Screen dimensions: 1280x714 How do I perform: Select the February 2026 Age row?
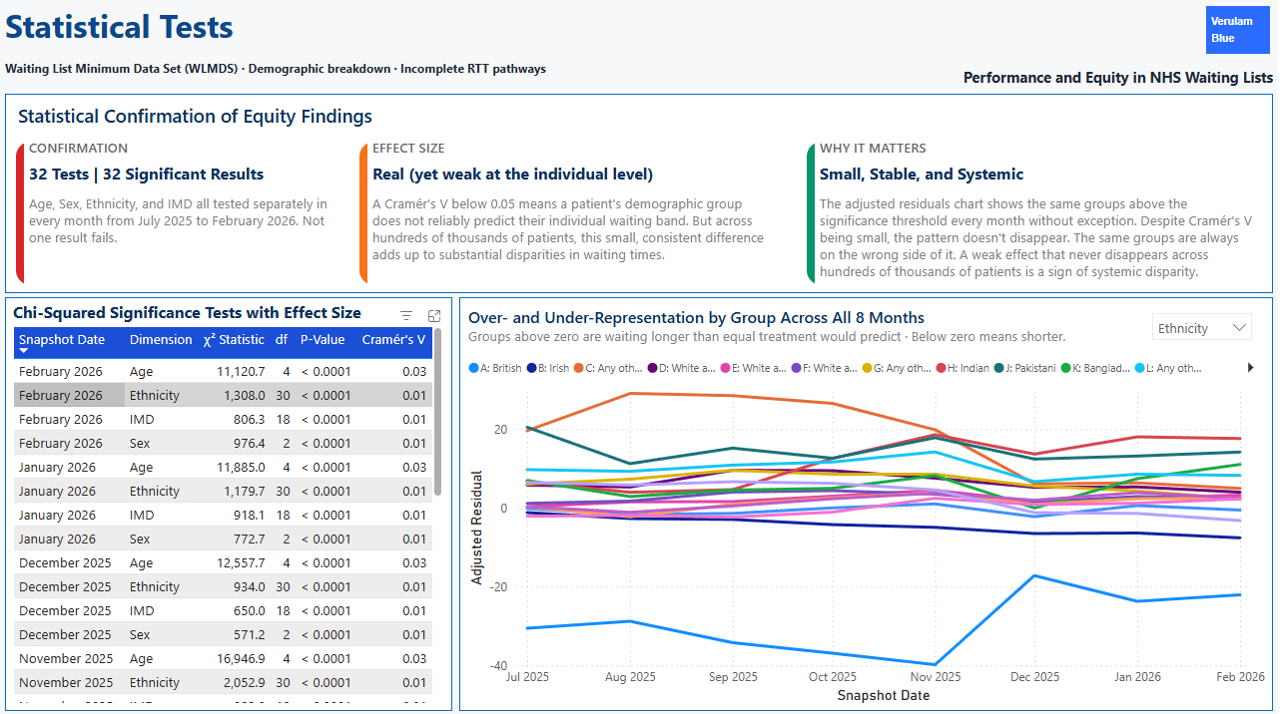click(224, 372)
